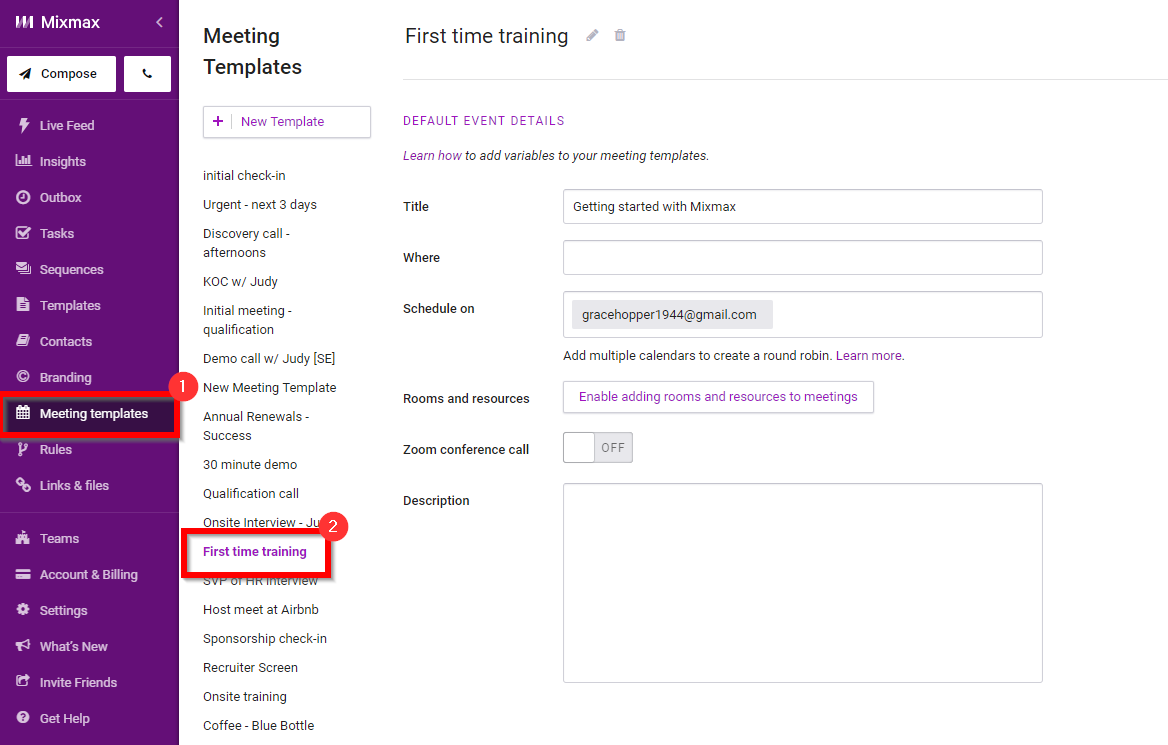Select New Meeting Template entry
The height and width of the screenshot is (745, 1168).
click(270, 387)
